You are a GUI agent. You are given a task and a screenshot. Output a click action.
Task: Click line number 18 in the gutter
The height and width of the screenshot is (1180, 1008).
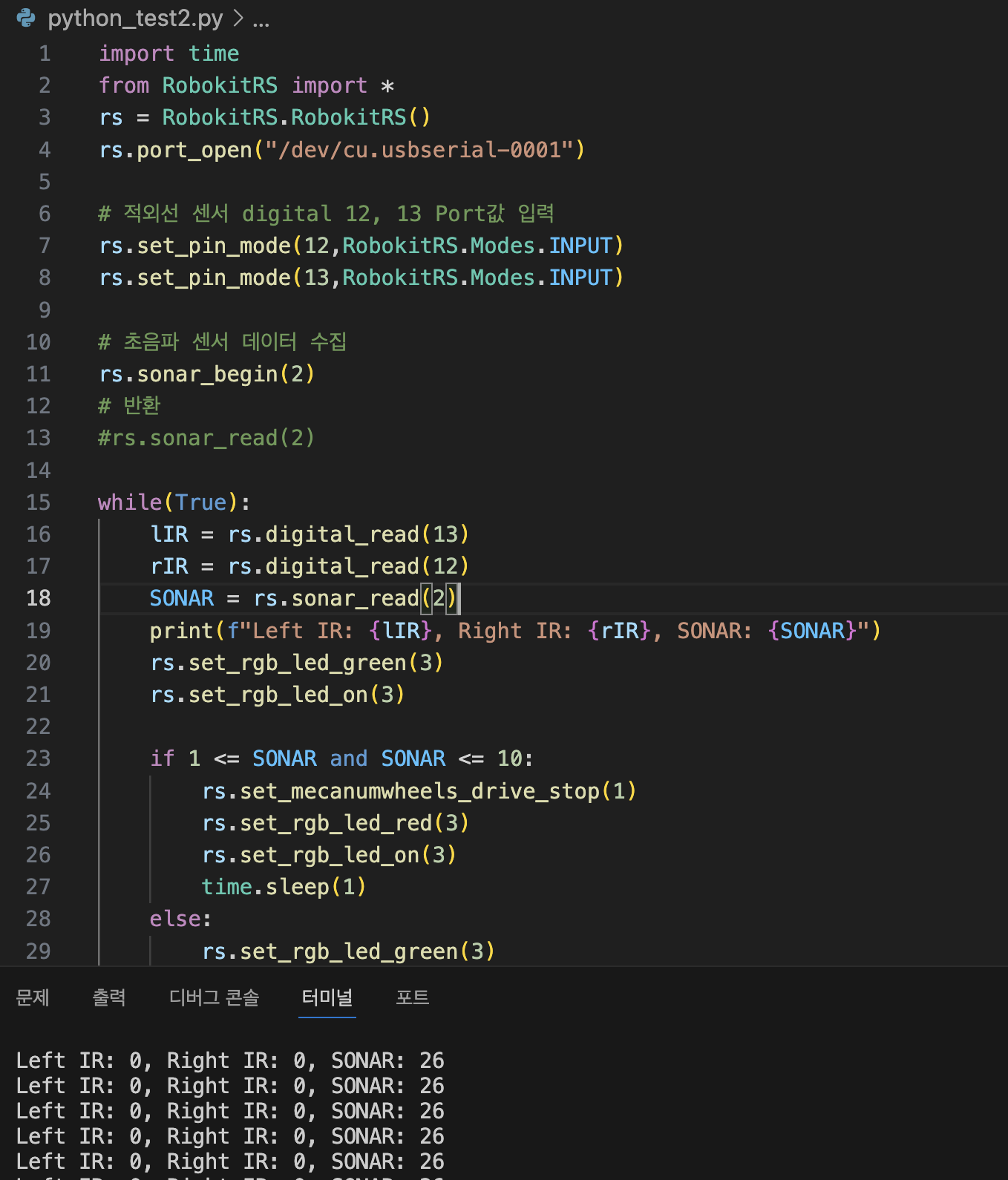[x=39, y=598]
